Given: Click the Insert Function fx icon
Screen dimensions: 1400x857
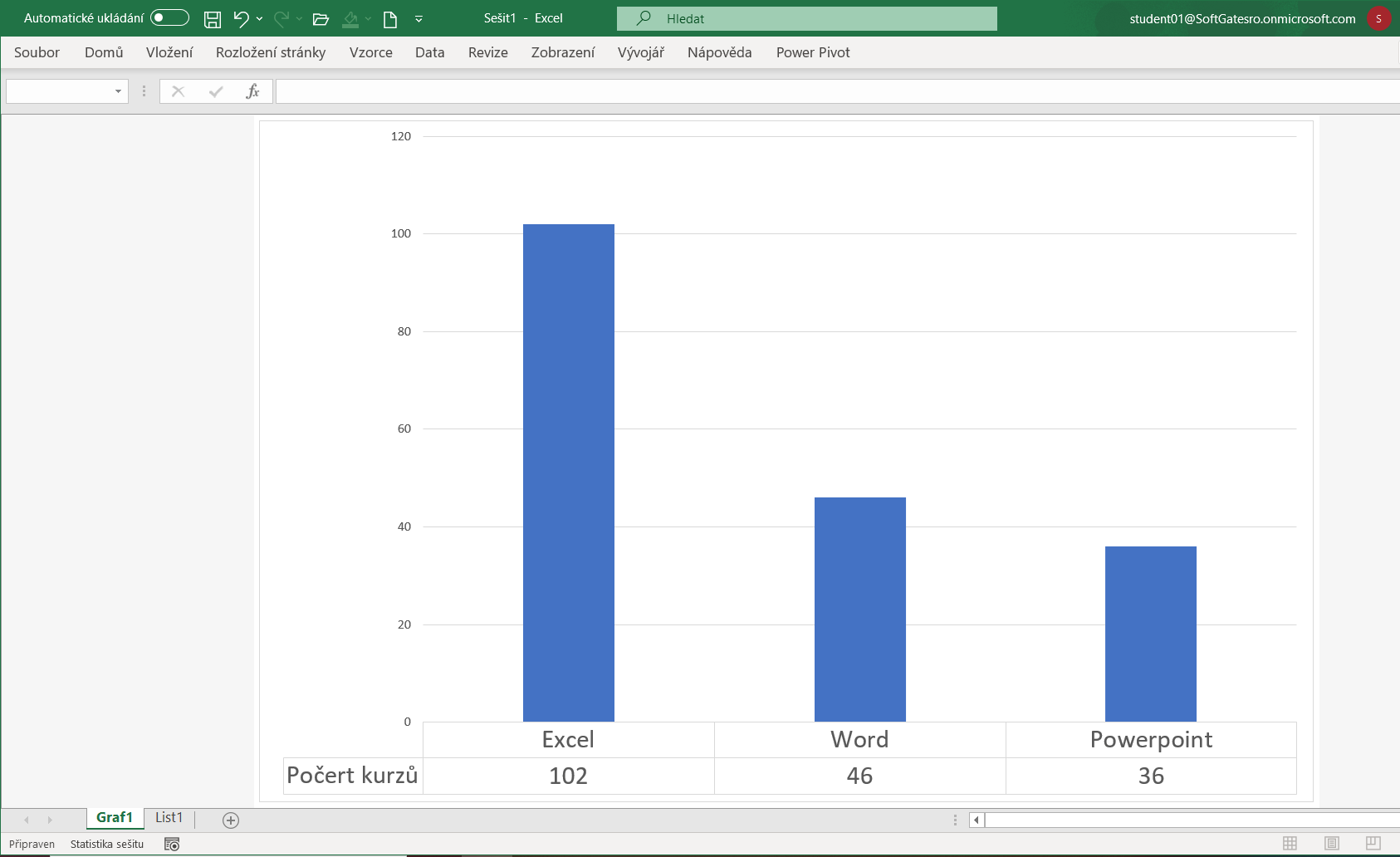Looking at the screenshot, I should pyautogui.click(x=252, y=91).
